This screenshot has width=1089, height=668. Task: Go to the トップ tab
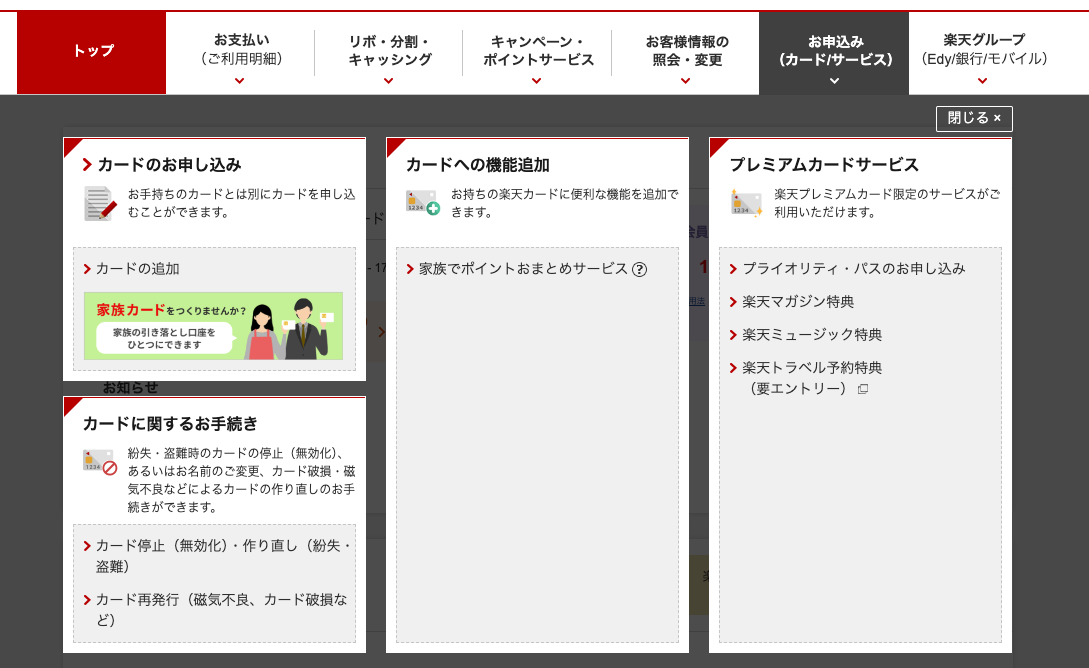(x=92, y=52)
